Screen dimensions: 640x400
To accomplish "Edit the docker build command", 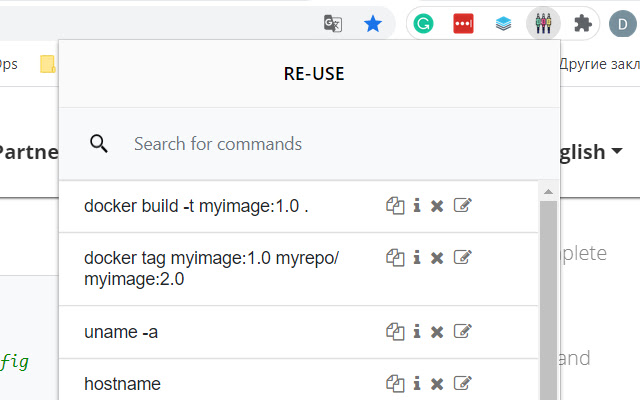I will [463, 205].
